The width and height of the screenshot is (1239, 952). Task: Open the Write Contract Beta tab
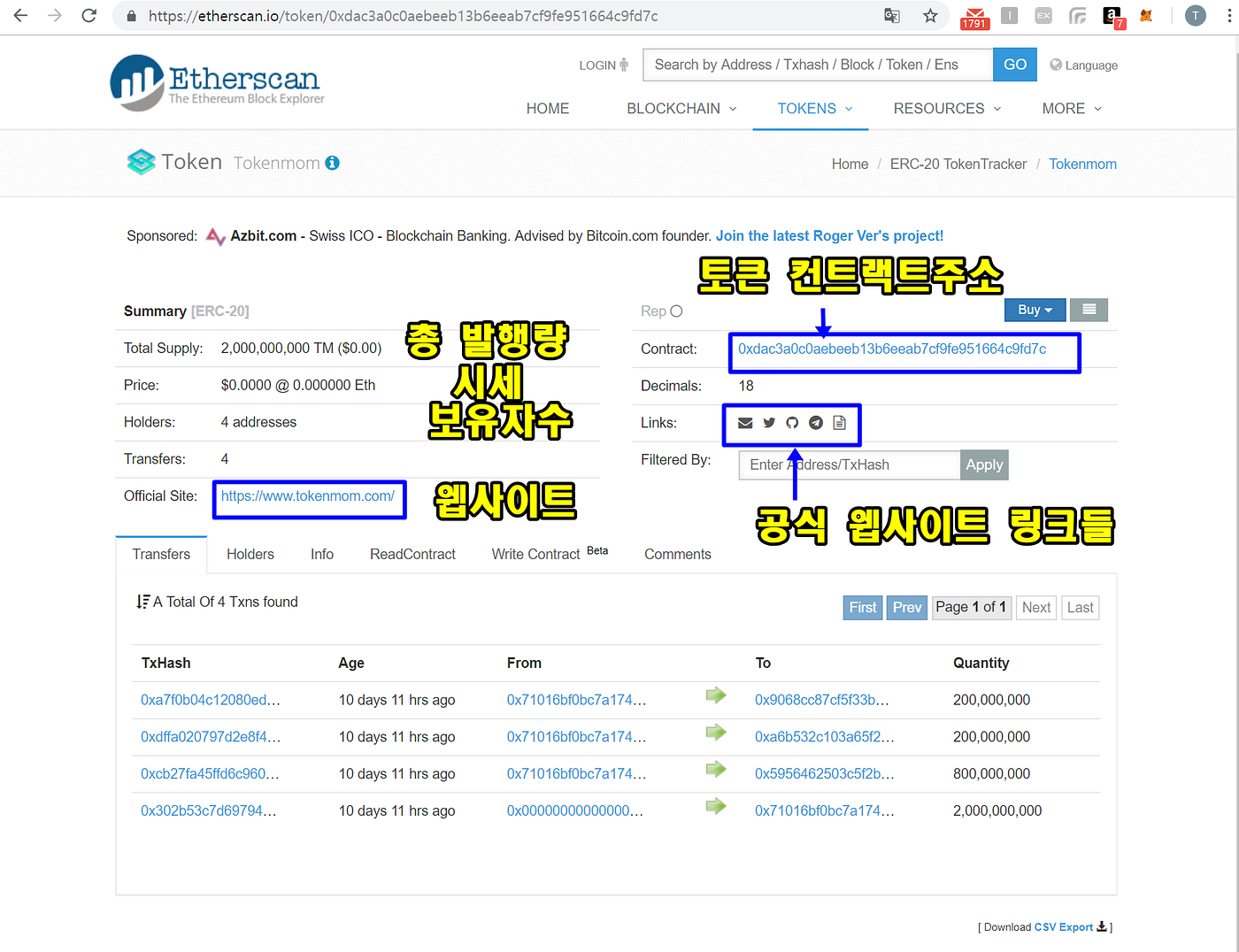point(550,554)
